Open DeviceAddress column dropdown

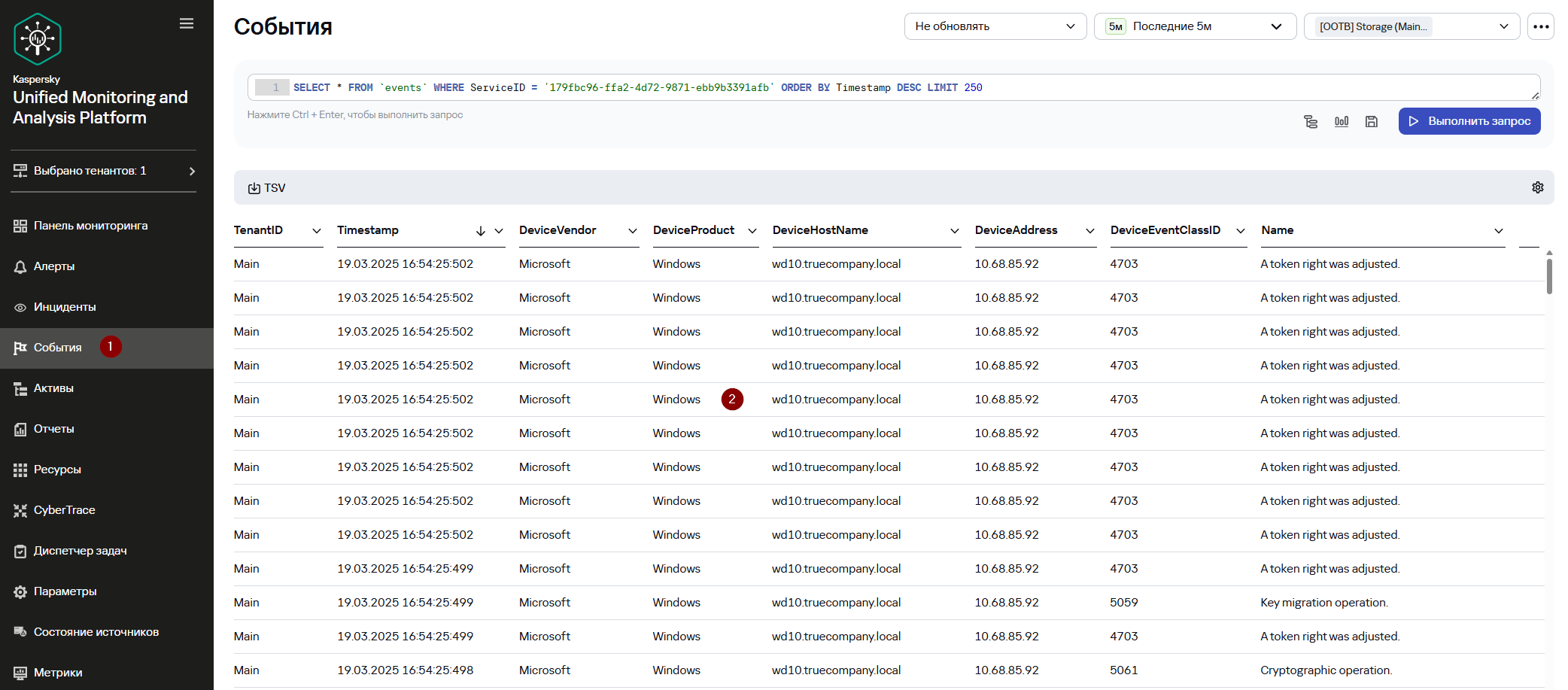pos(1090,231)
